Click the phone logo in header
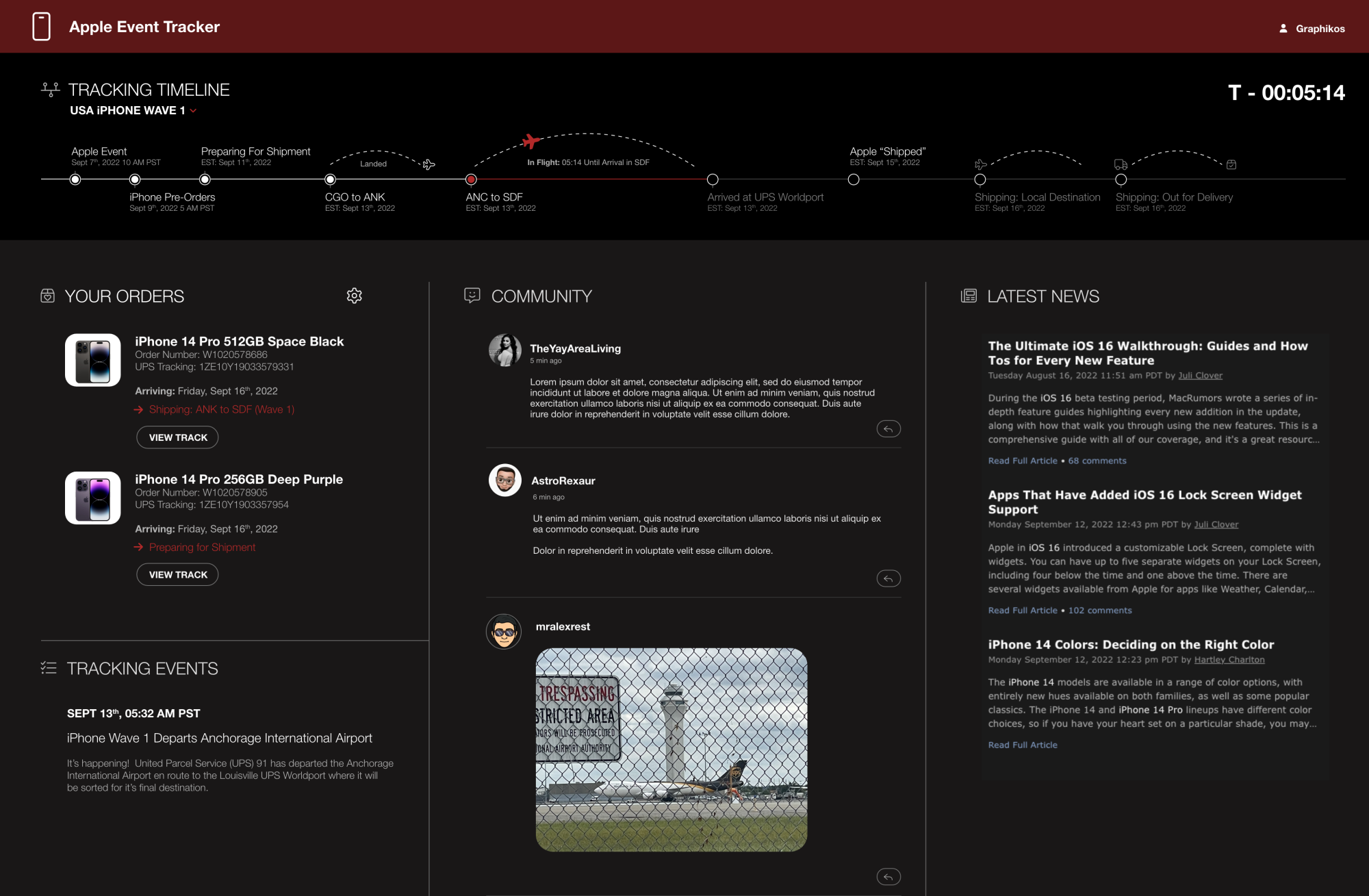Screen dimensions: 1369x896 [x=42, y=27]
